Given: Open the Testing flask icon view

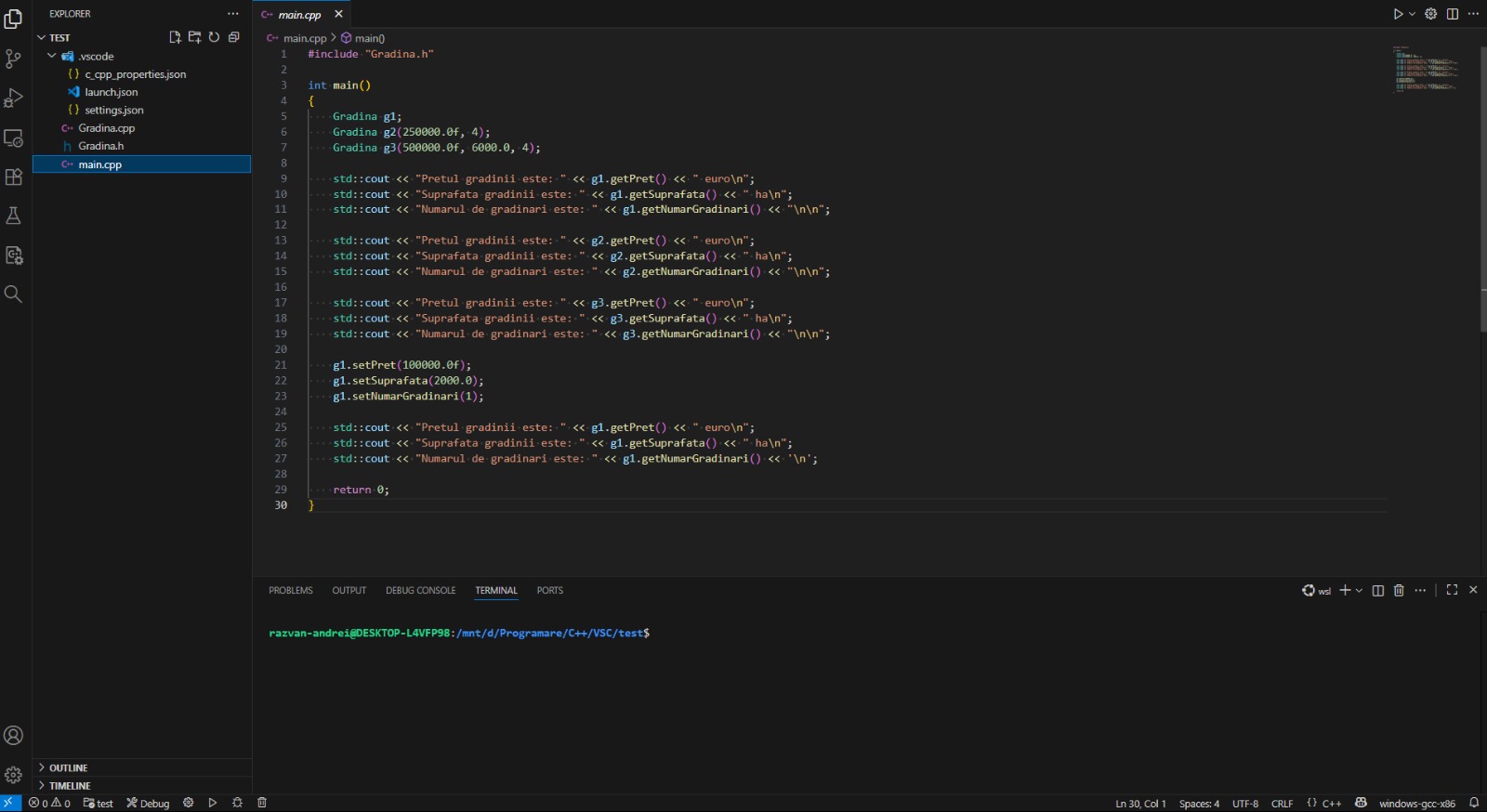Looking at the screenshot, I should (13, 216).
